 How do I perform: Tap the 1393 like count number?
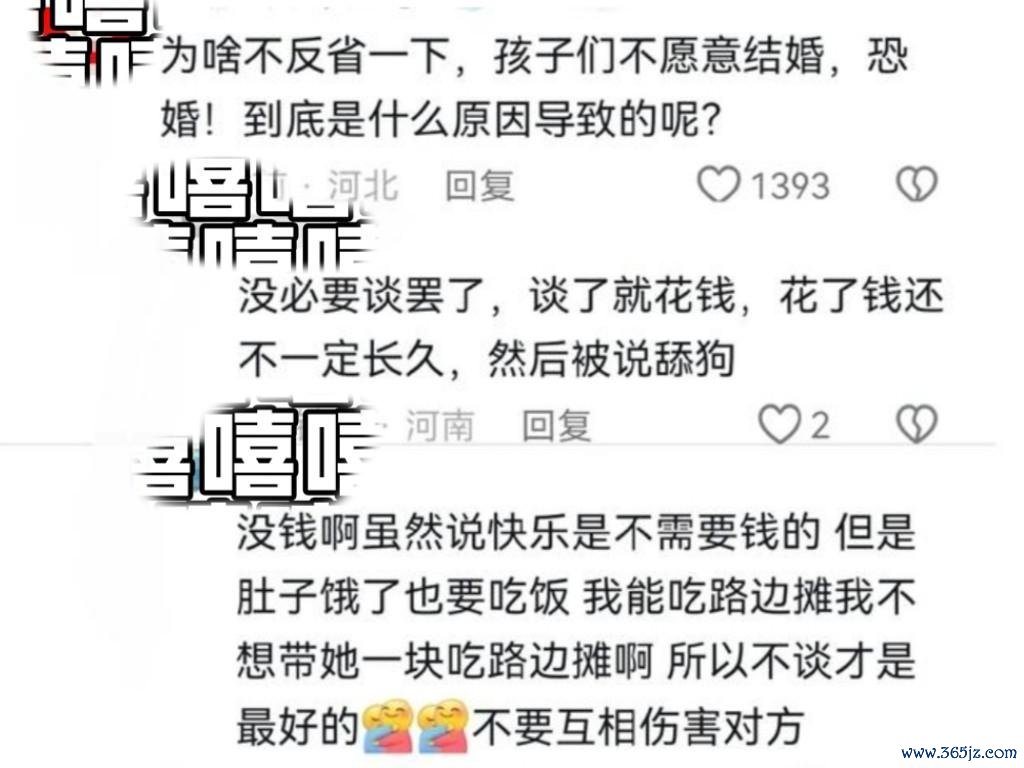pos(790,185)
